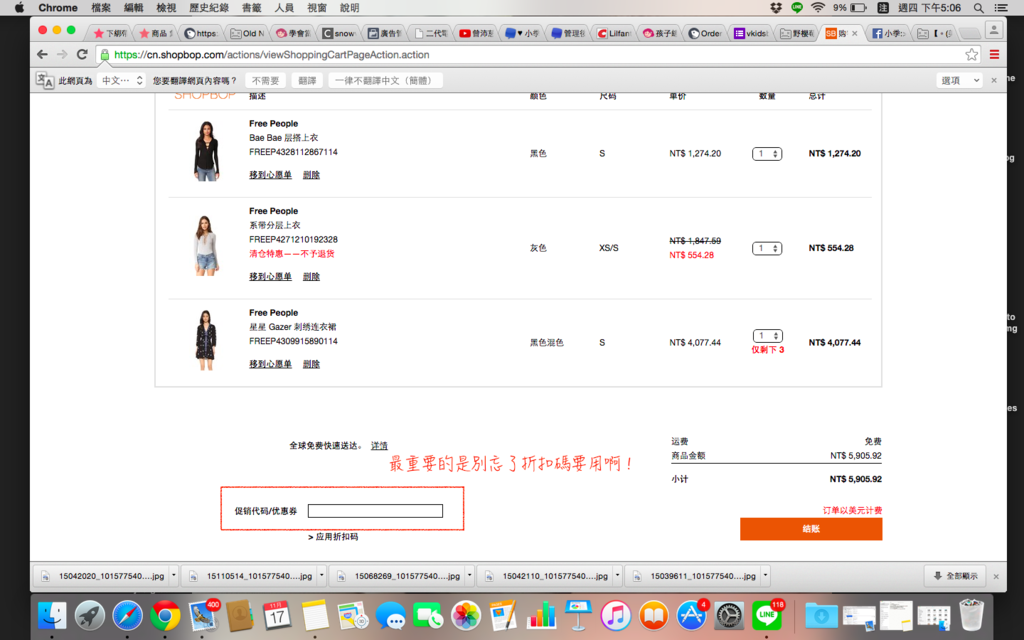Viewport: 1024px width, 640px height.
Task: Go back with the browser back arrow
Action: click(x=42, y=55)
